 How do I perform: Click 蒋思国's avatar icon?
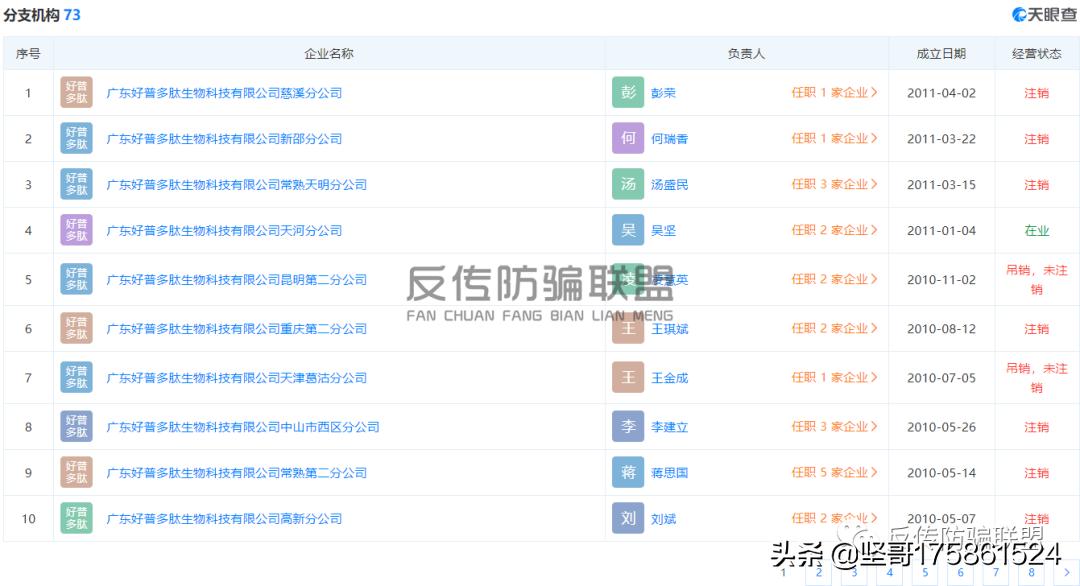627,472
